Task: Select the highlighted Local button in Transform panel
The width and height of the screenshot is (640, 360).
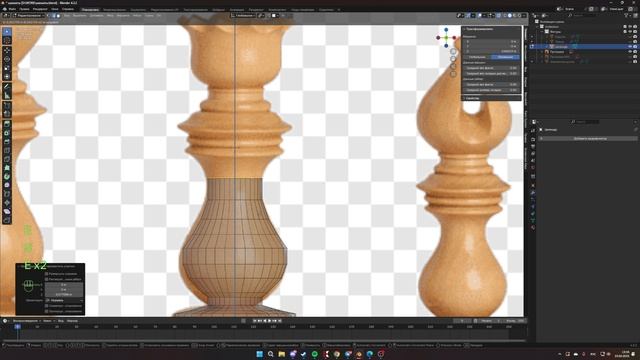Action: tap(505, 57)
